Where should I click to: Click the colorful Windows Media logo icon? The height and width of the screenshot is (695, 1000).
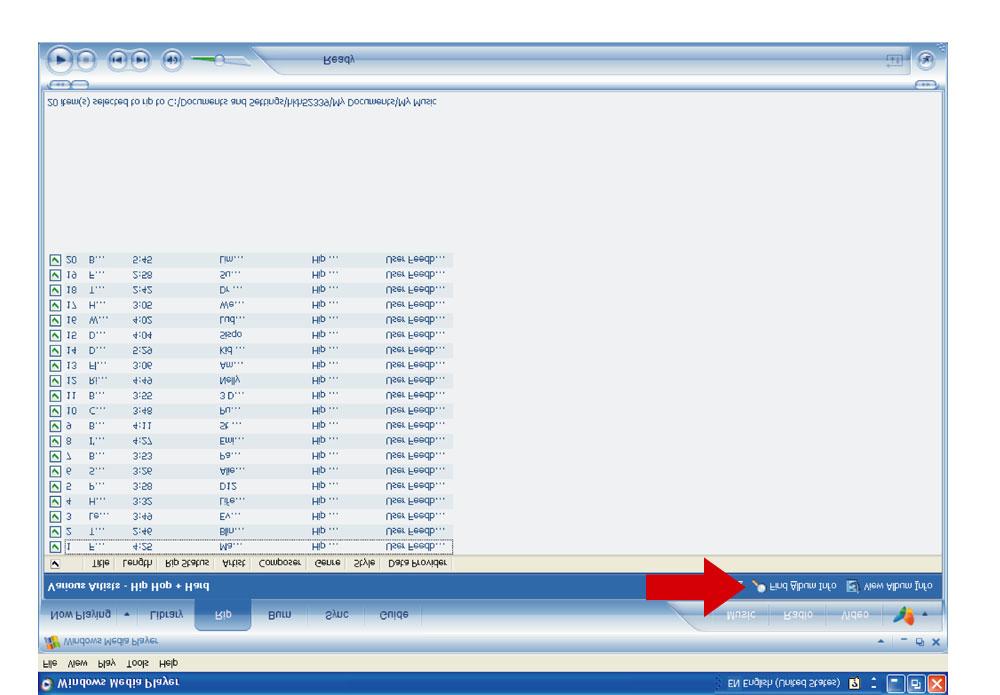903,615
